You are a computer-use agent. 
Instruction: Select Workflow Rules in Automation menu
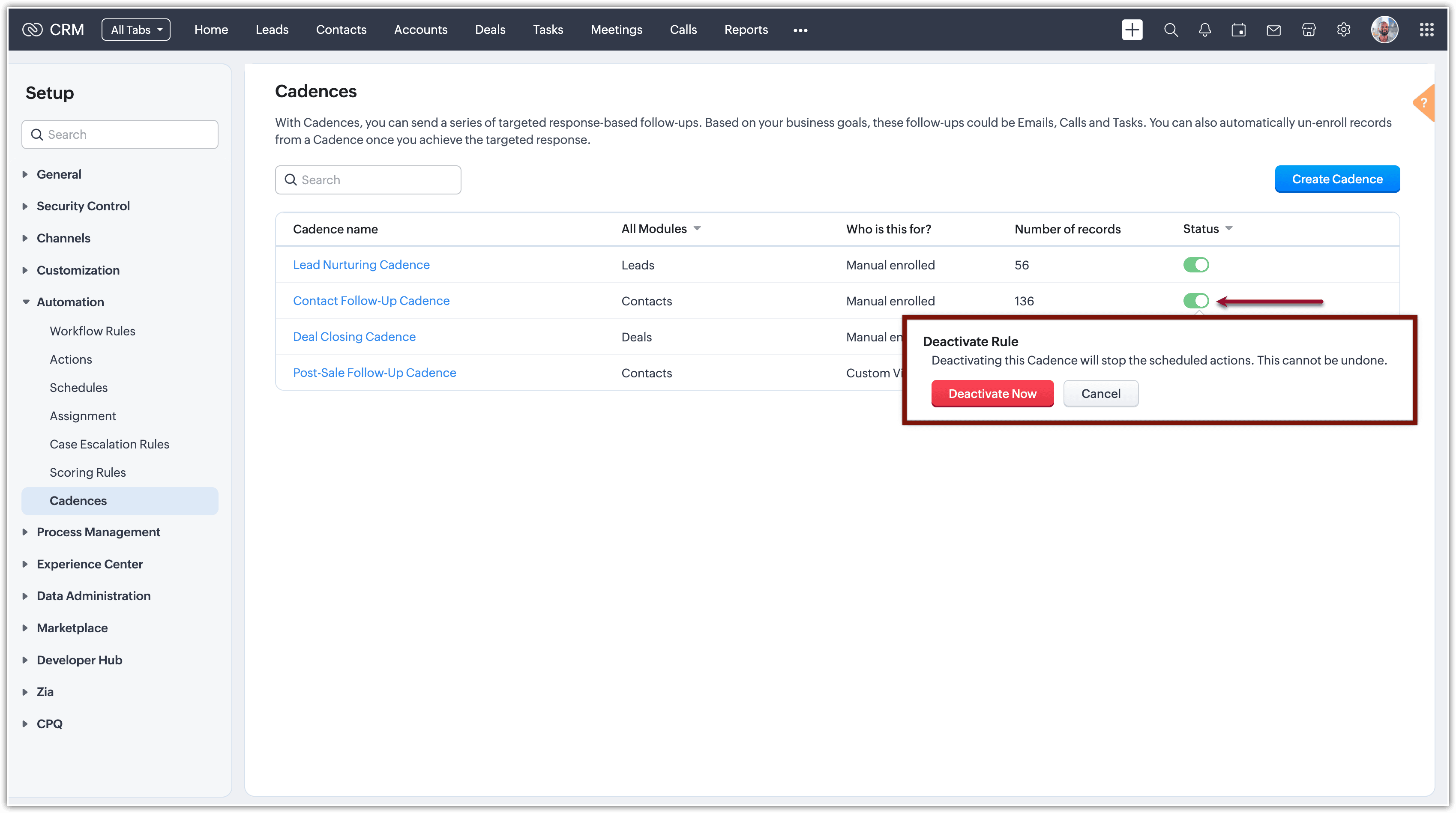pos(92,331)
